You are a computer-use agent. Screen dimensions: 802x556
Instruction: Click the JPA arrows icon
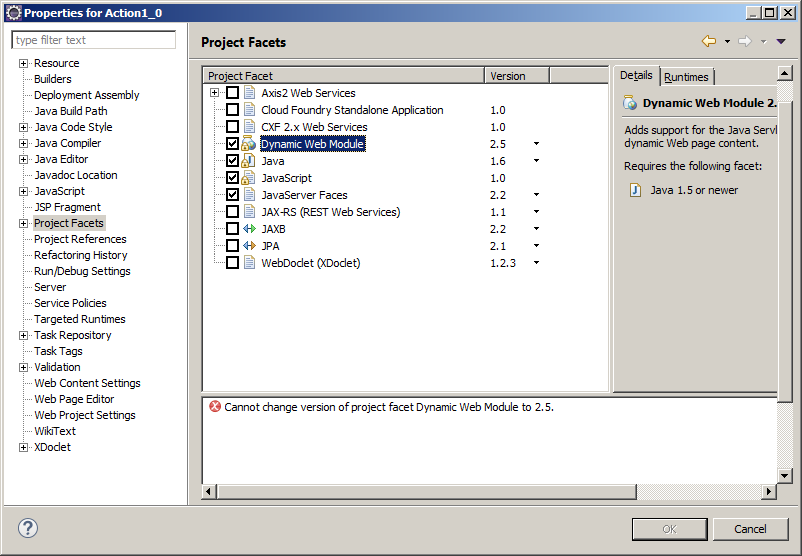point(249,246)
